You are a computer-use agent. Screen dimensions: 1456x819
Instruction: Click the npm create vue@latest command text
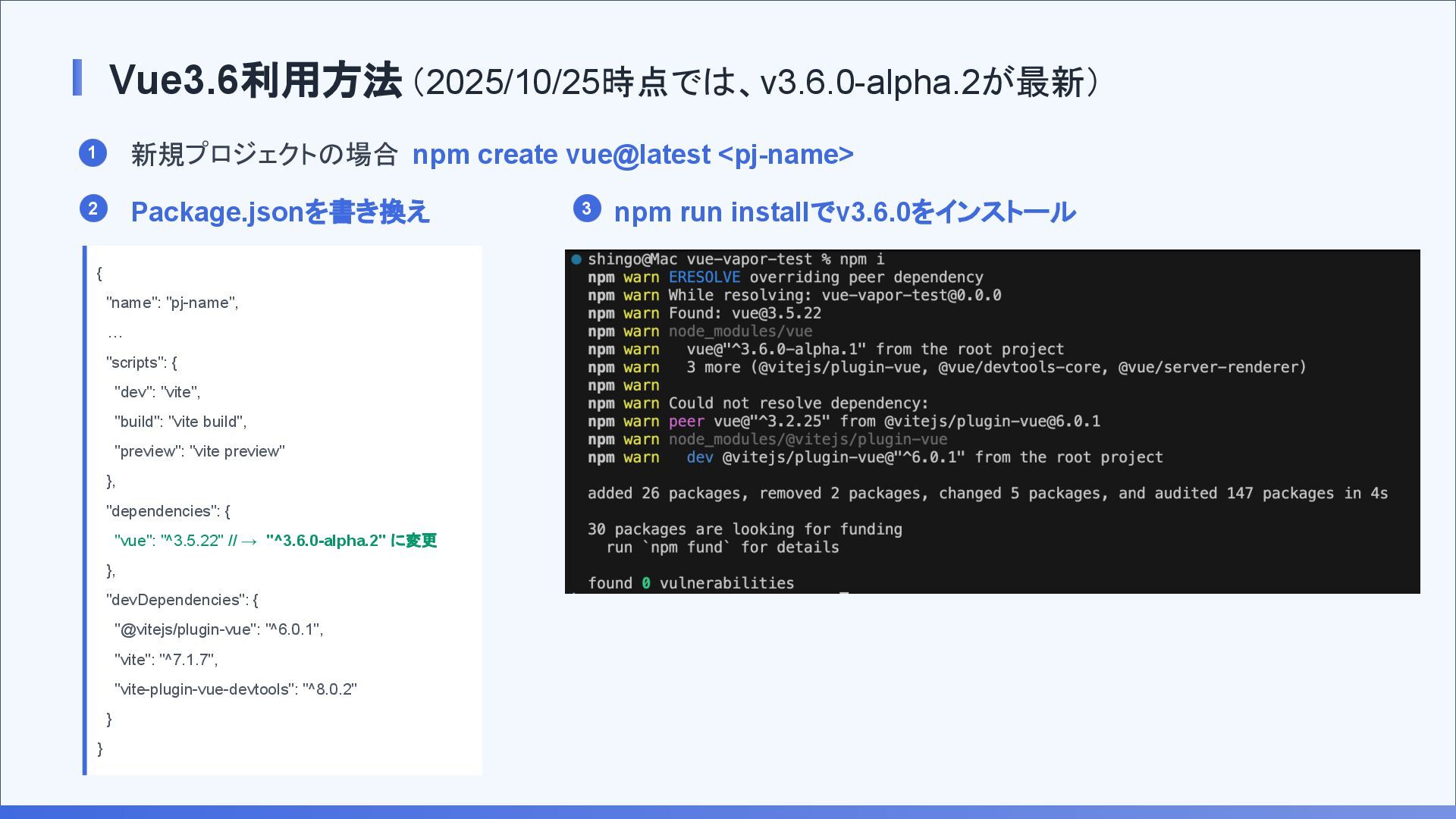pyautogui.click(x=632, y=155)
